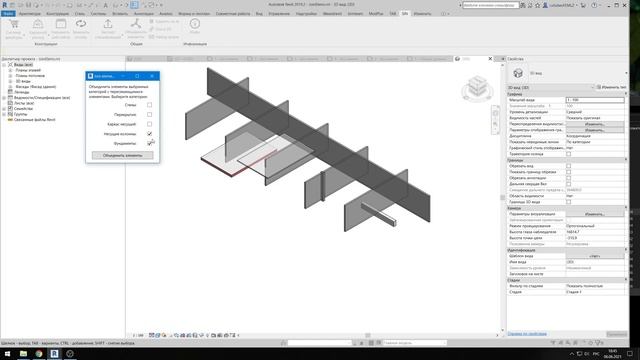640x360 pixels.
Task: Open the Вставить ribbon tab
Action: tap(120, 13)
